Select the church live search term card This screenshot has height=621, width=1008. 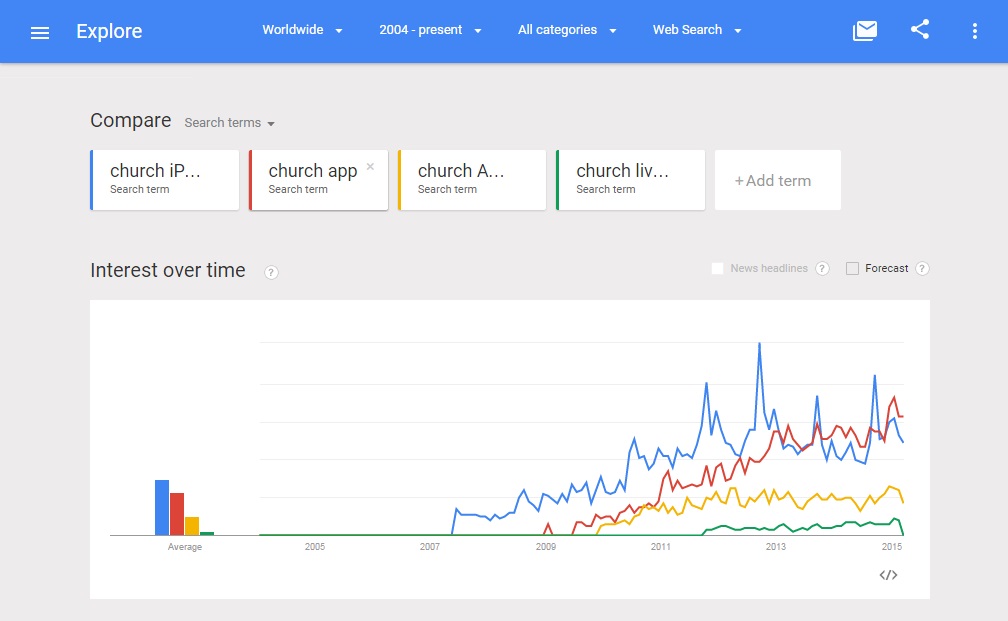630,180
